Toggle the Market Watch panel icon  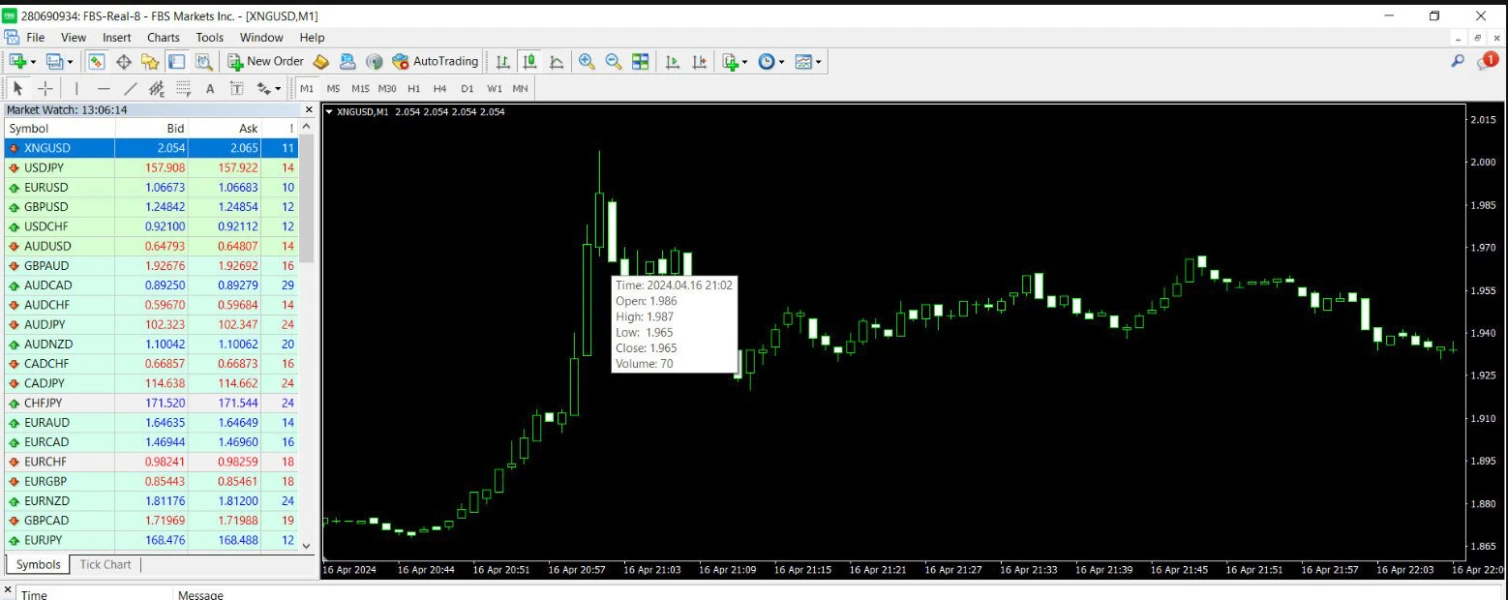(97, 62)
